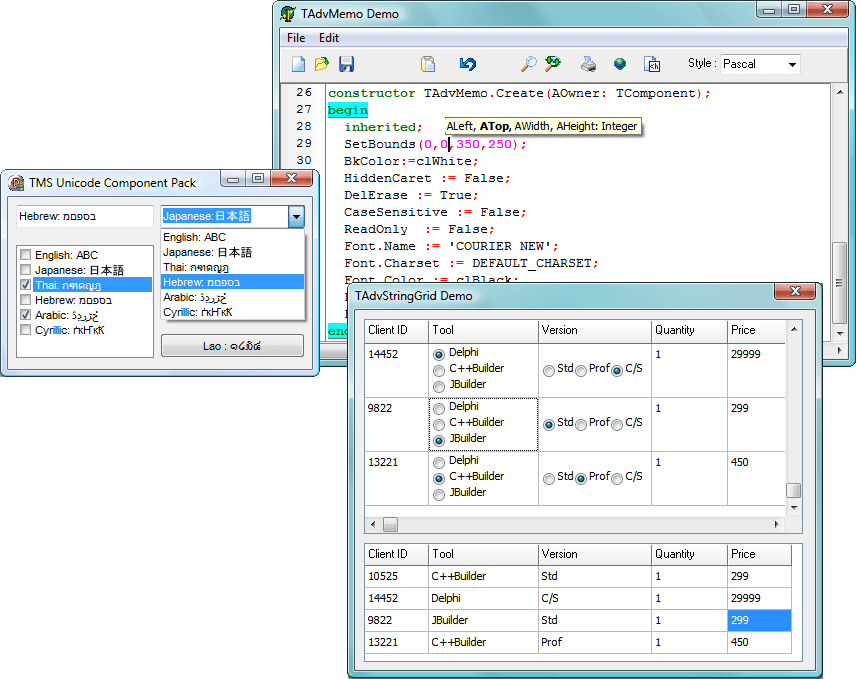Click the Hebrew text input field

[85, 216]
